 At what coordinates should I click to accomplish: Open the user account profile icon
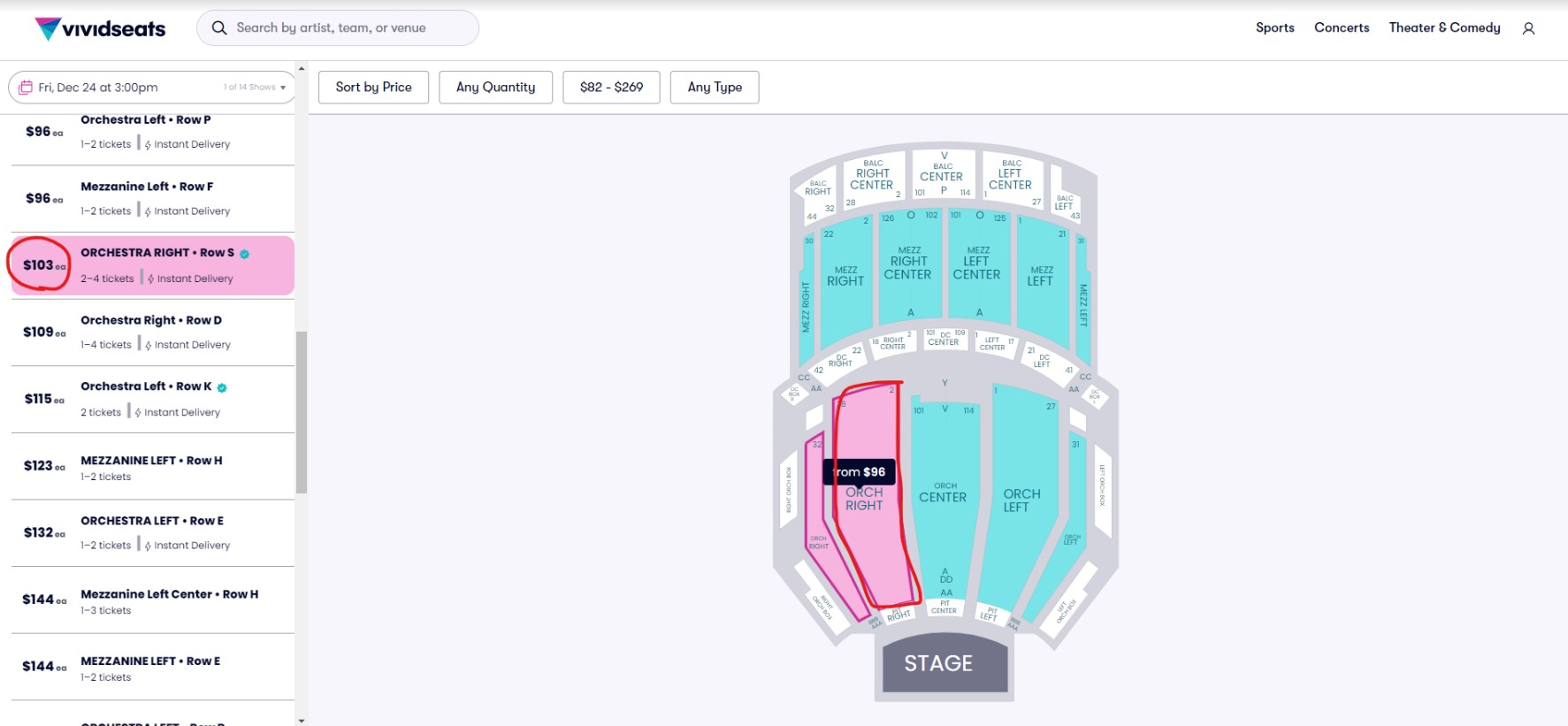pyautogui.click(x=1529, y=27)
